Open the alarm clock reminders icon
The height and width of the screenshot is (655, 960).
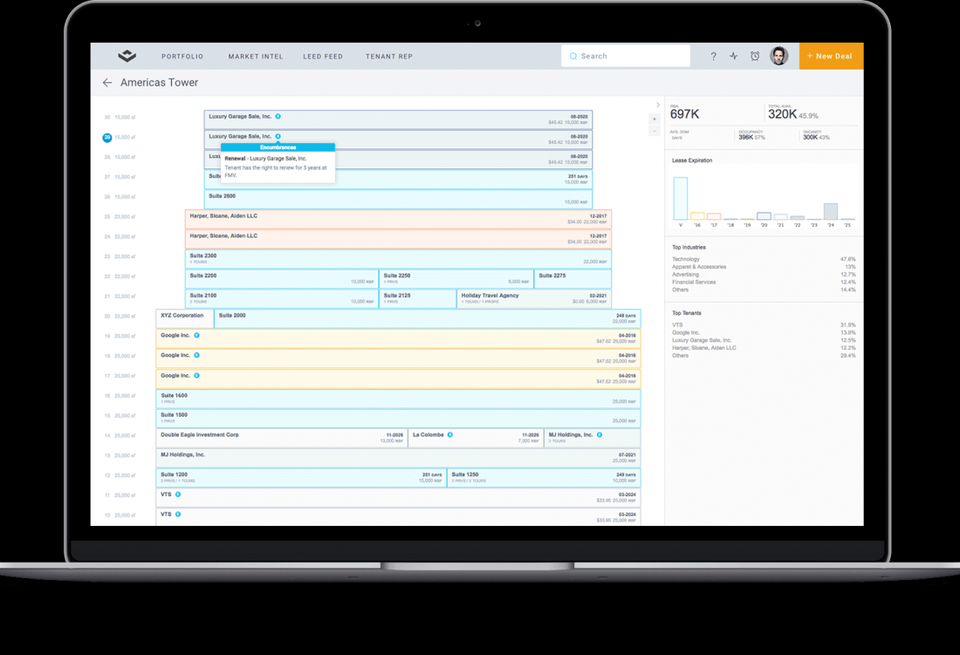point(755,56)
